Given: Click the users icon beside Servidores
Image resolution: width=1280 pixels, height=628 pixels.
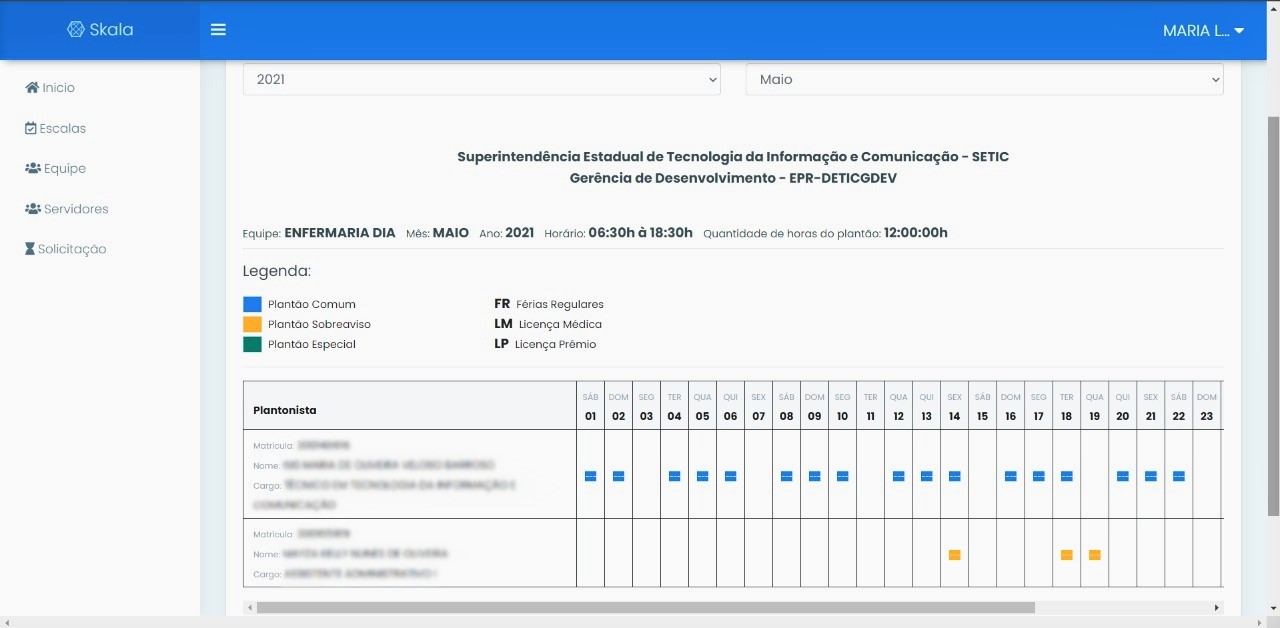Looking at the screenshot, I should [32, 209].
